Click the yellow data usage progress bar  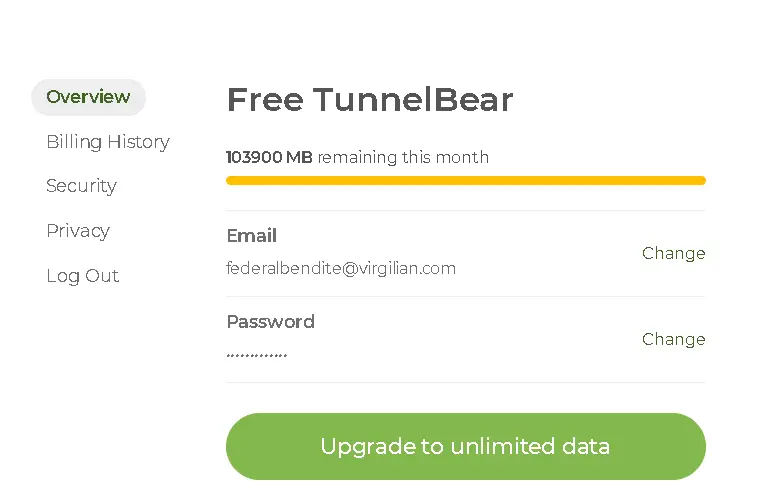[466, 180]
